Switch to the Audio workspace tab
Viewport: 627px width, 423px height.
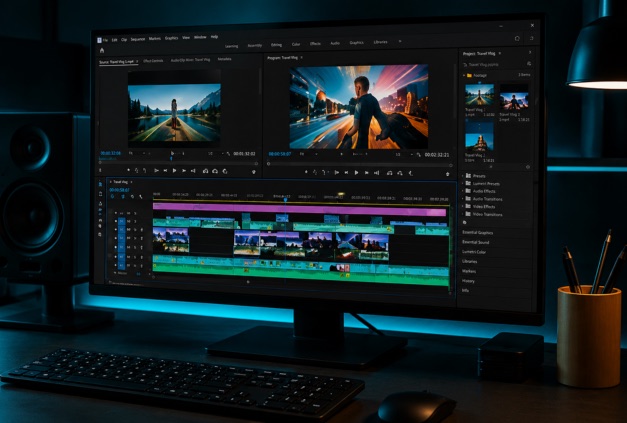tap(335, 43)
